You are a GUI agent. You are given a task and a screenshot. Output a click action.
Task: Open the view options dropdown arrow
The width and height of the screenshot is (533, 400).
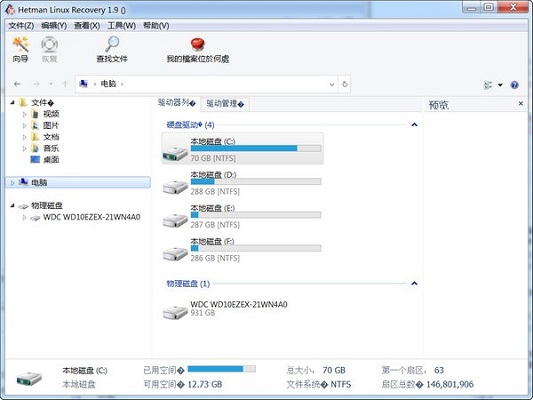pos(500,85)
